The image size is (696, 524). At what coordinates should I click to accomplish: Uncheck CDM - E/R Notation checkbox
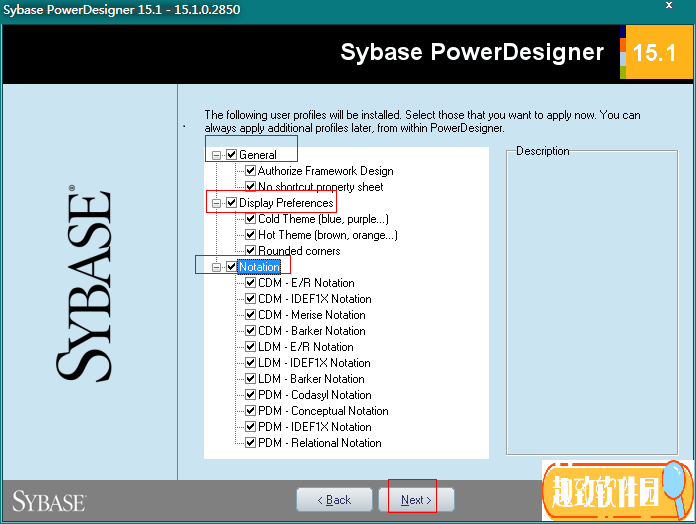pos(250,282)
